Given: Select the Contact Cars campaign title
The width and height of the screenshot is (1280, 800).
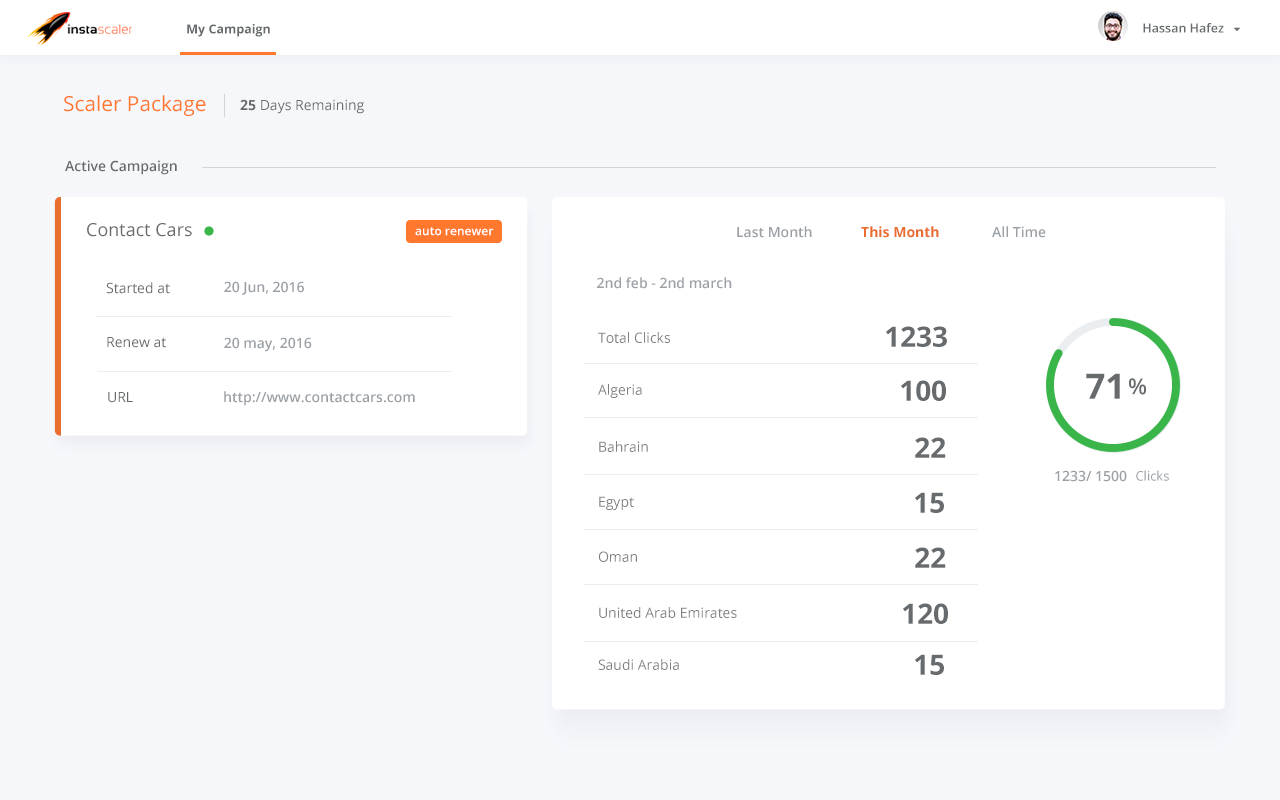Looking at the screenshot, I should 139,230.
